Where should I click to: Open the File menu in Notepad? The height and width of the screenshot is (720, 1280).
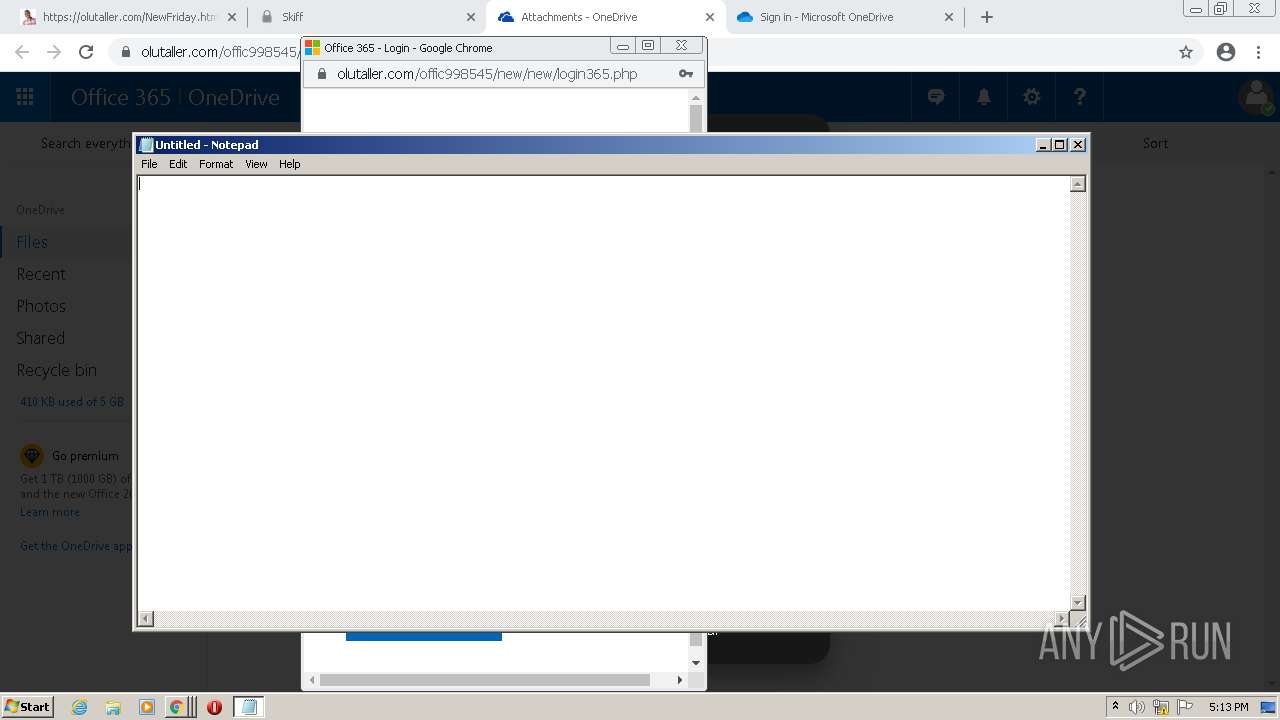pyautogui.click(x=149, y=164)
